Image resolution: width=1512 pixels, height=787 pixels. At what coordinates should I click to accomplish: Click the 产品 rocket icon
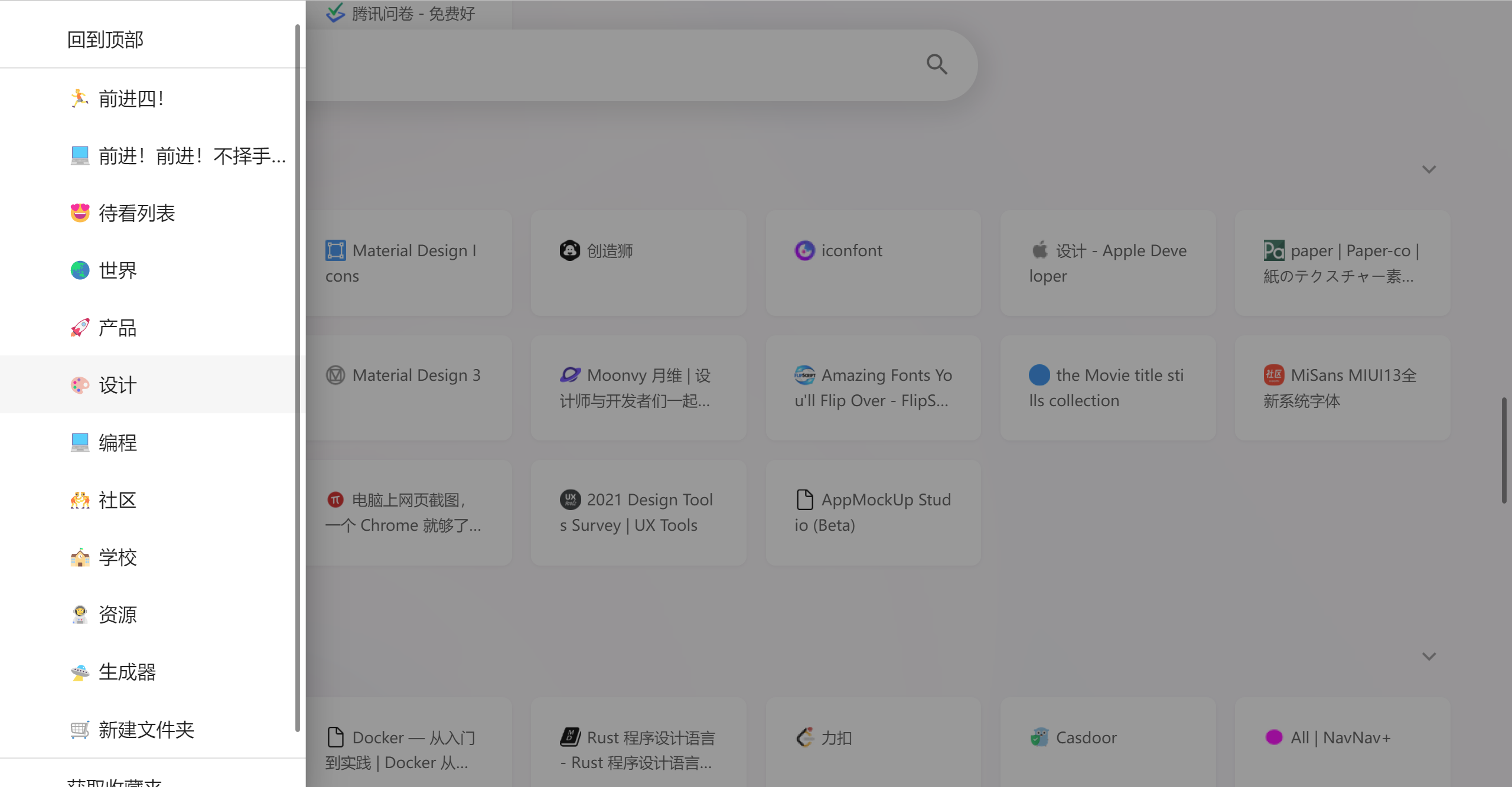(80, 328)
